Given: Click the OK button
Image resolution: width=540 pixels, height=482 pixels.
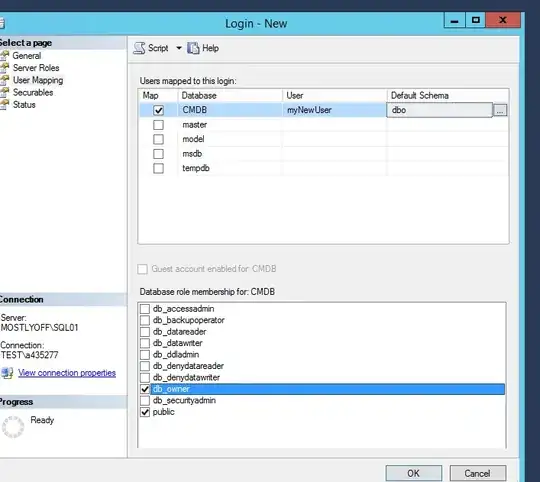Looking at the screenshot, I should pyautogui.click(x=414, y=473).
